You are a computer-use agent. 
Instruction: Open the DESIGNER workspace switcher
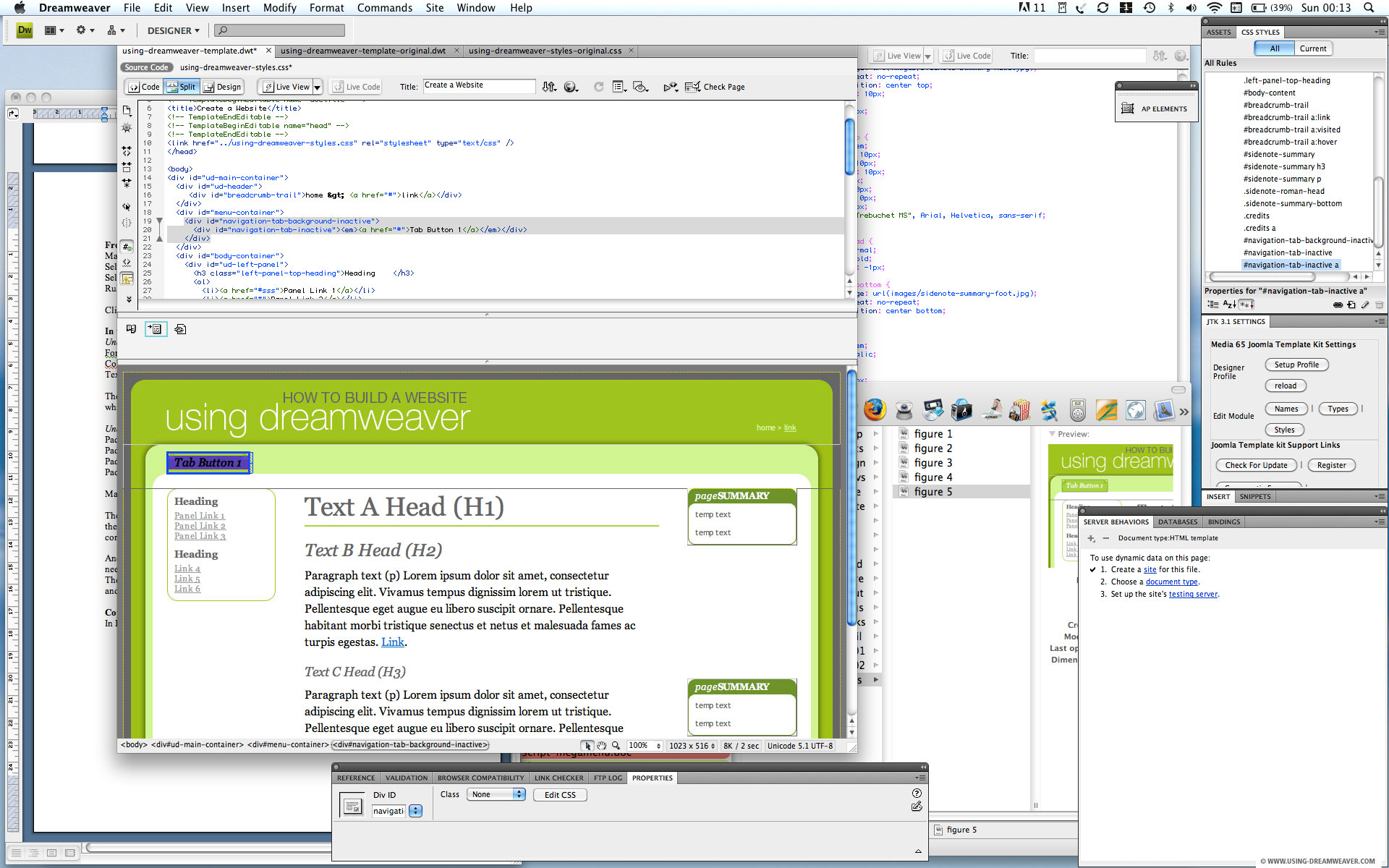(174, 30)
